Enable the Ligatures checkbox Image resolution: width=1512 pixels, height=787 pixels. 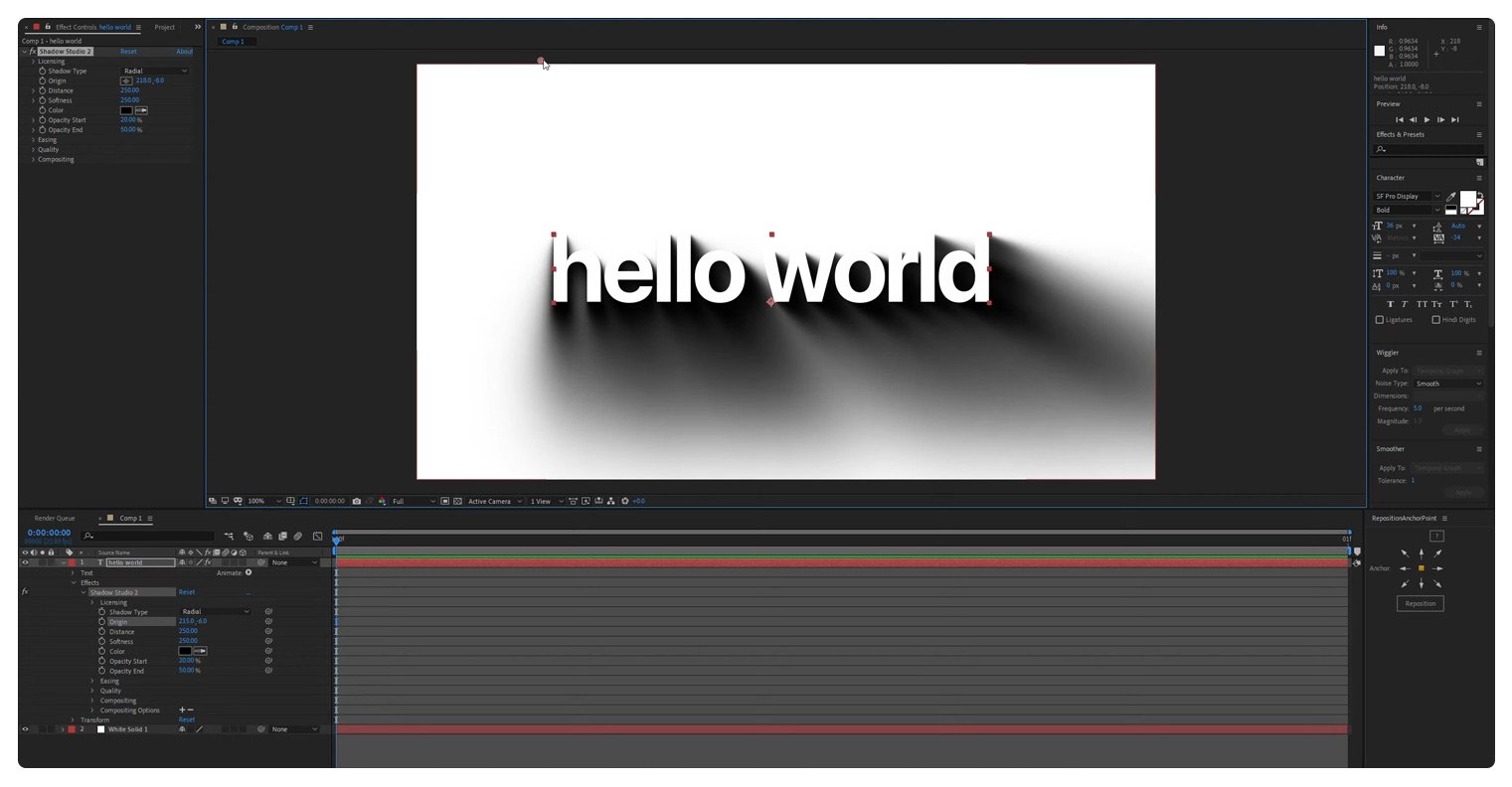click(x=1380, y=319)
